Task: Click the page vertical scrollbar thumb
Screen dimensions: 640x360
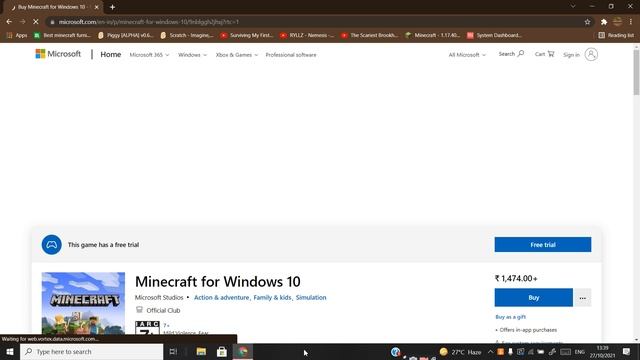Action: [636, 72]
